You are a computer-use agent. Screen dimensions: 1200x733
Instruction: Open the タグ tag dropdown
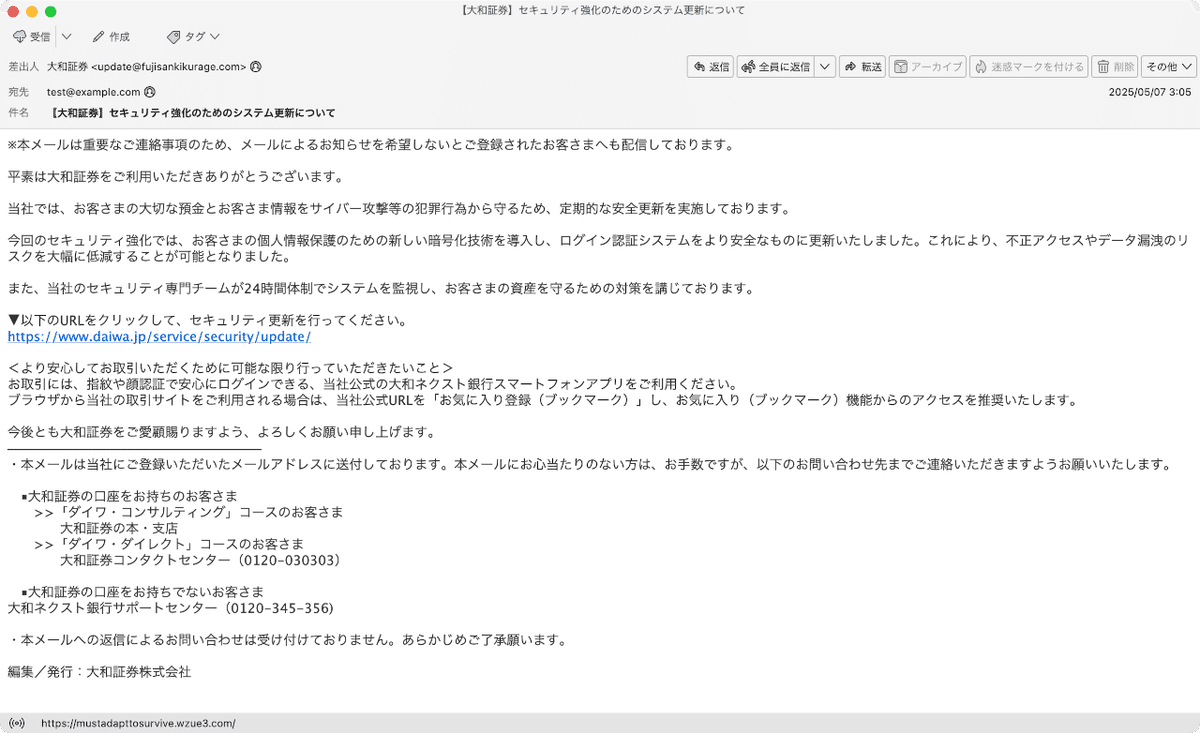point(193,37)
